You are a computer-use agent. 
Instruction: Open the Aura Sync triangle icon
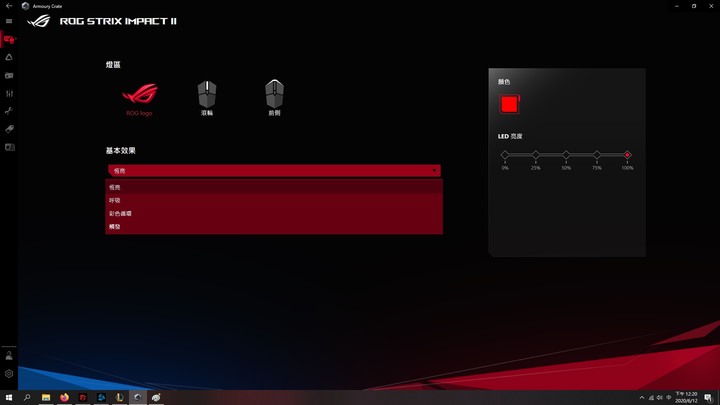[9, 57]
